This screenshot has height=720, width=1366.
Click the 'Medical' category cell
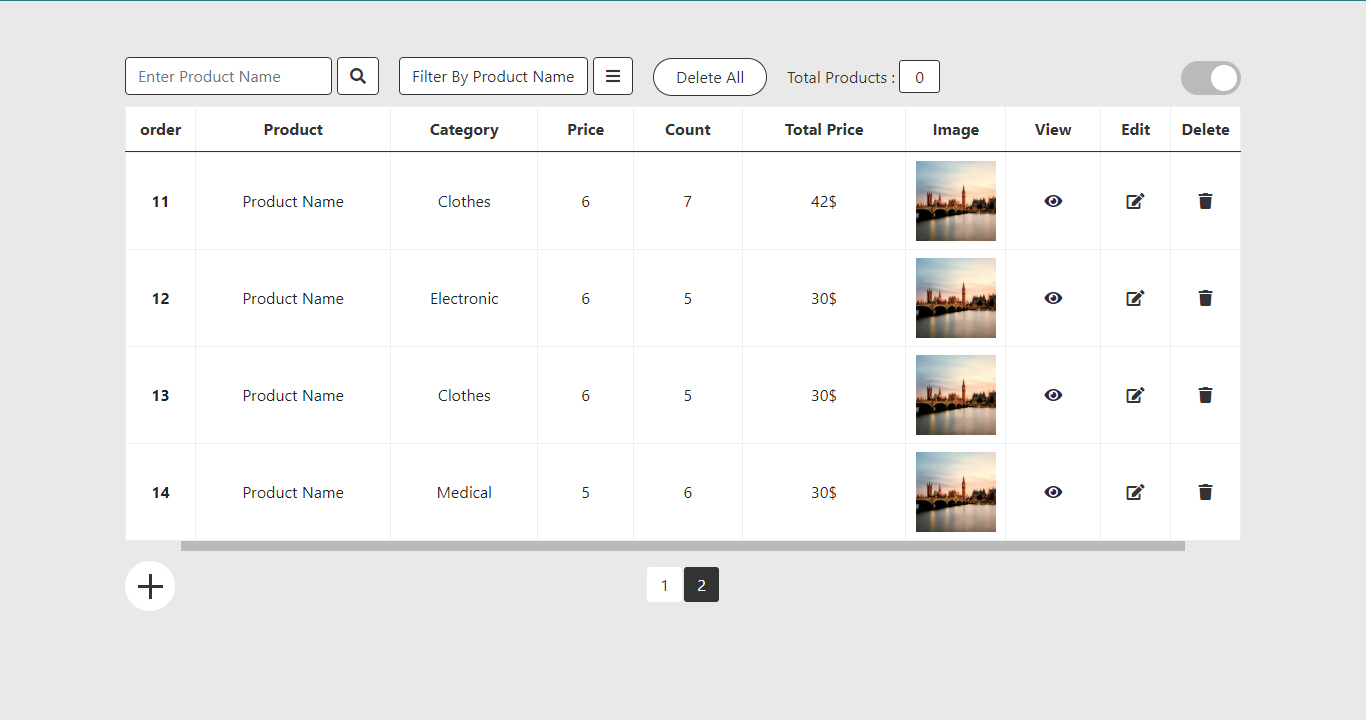click(x=464, y=492)
